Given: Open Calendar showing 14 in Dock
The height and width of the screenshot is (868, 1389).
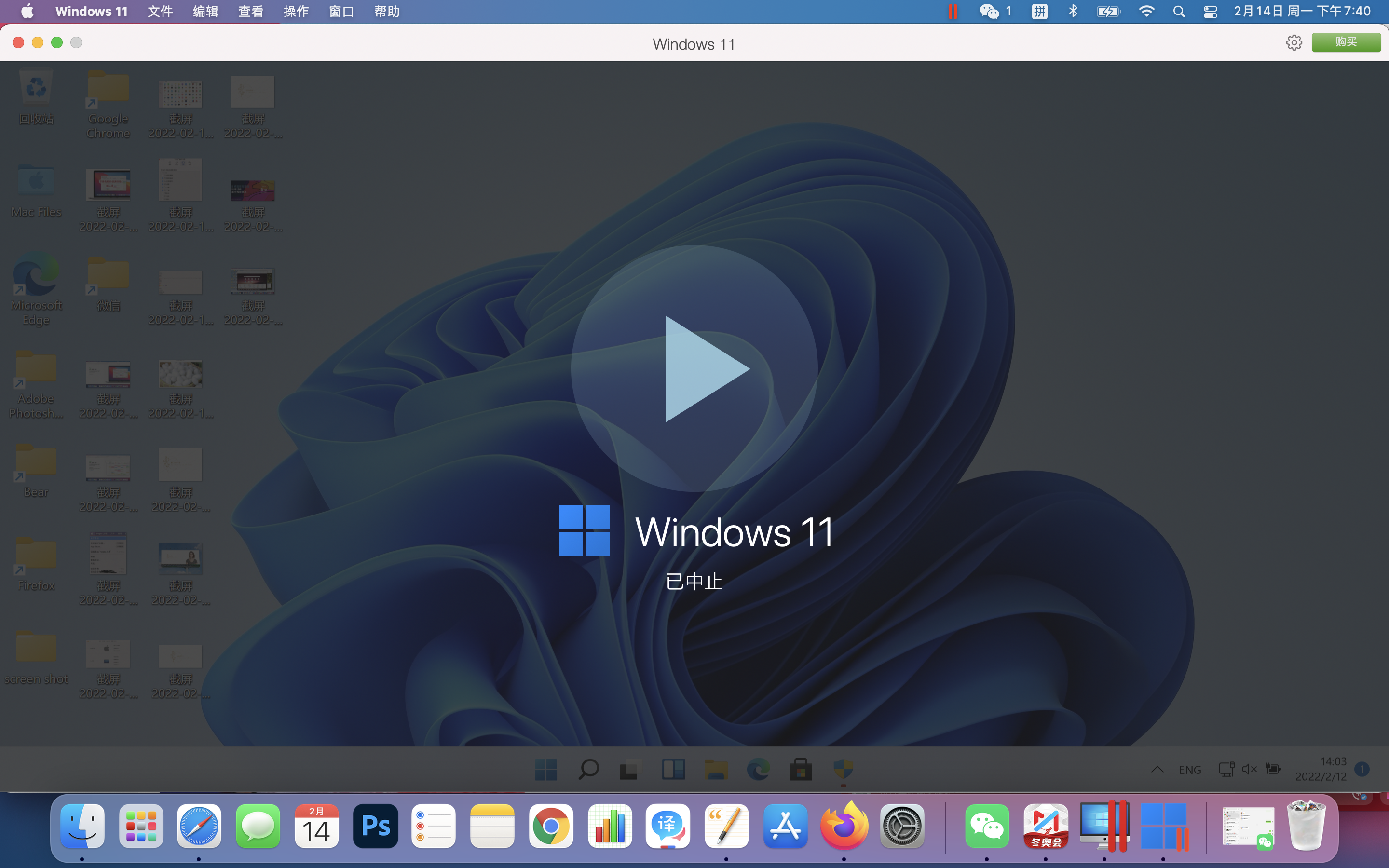Looking at the screenshot, I should pyautogui.click(x=316, y=826).
